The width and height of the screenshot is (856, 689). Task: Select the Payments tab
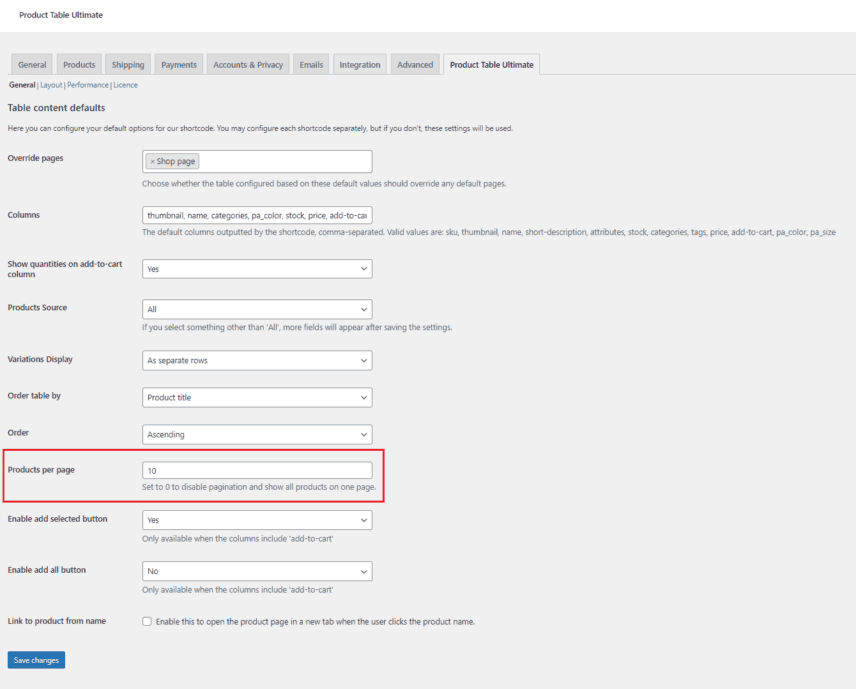(178, 63)
